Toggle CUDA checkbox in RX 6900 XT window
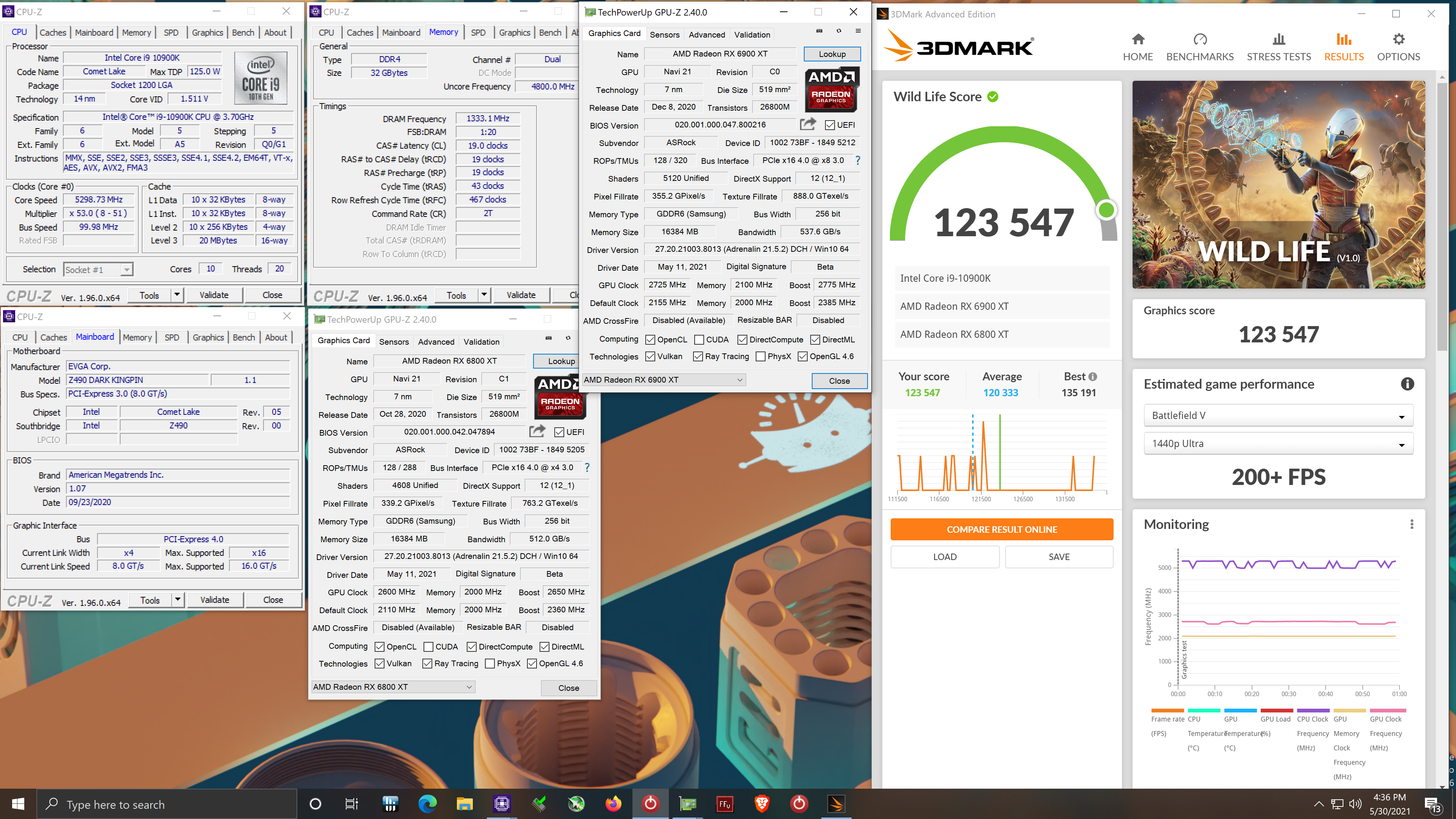This screenshot has width=1456, height=819. 698,340
